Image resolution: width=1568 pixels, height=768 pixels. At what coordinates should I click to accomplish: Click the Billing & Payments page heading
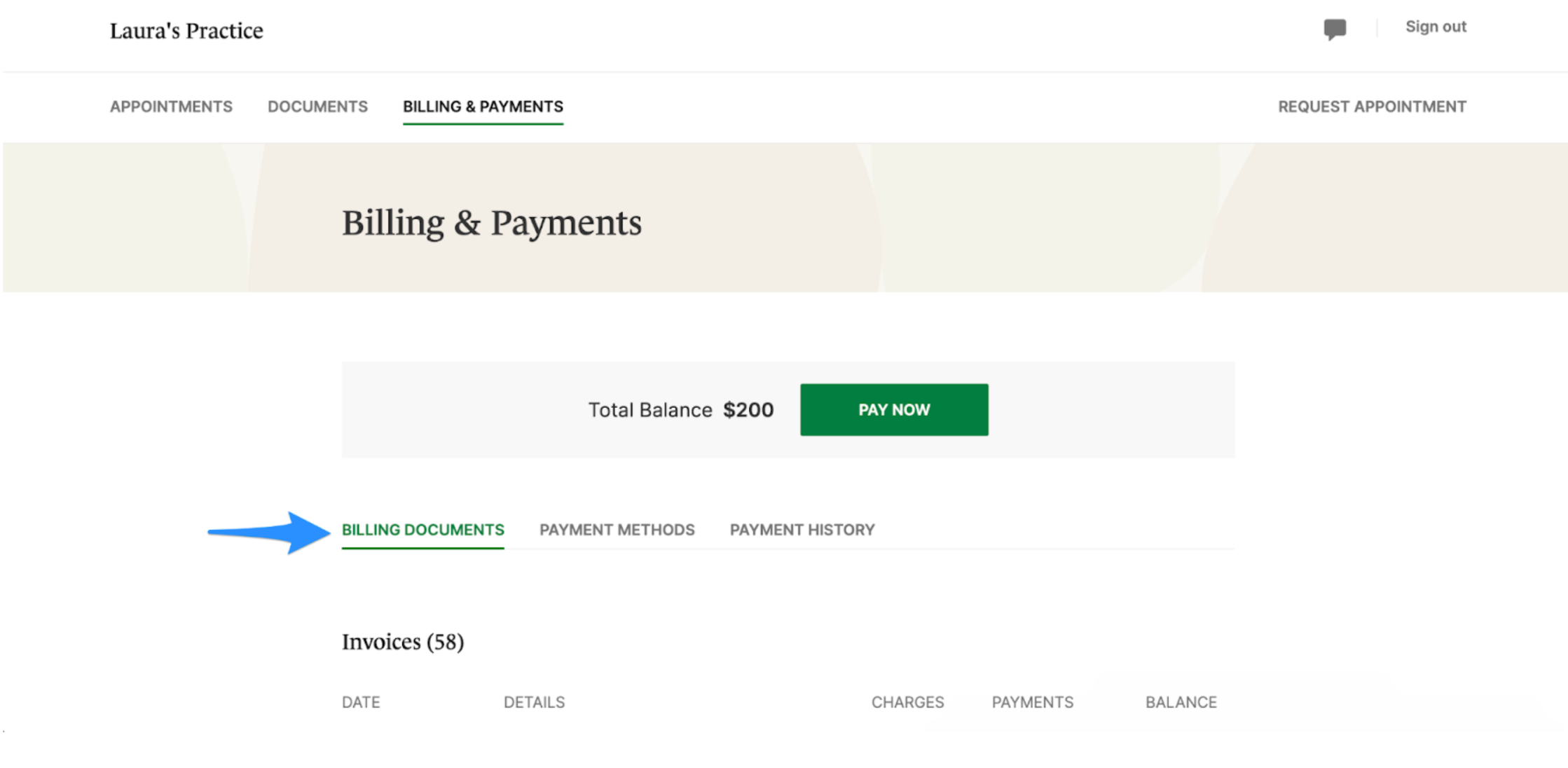click(x=491, y=224)
